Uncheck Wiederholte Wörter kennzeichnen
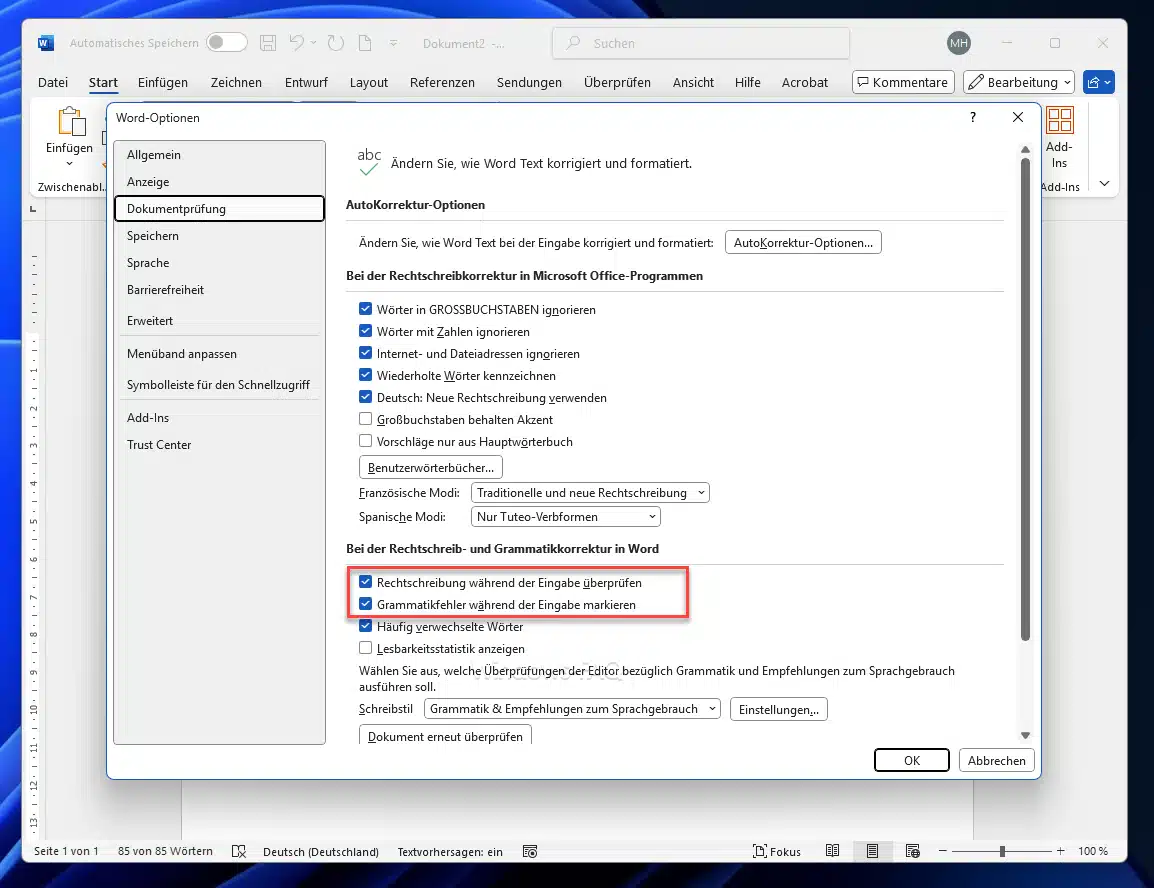The width and height of the screenshot is (1154, 888). pos(365,375)
